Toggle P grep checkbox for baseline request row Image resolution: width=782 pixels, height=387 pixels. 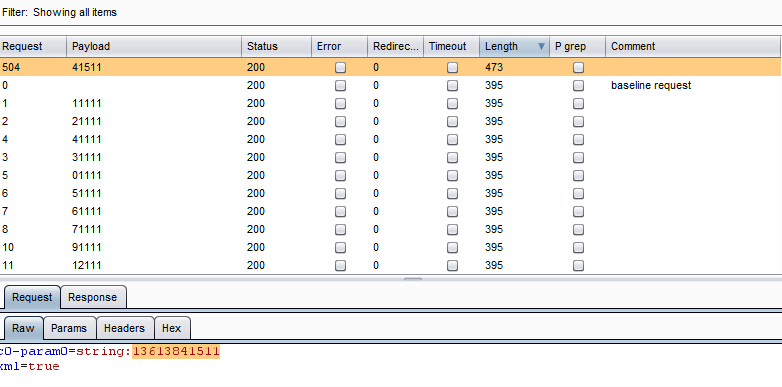pyautogui.click(x=579, y=85)
